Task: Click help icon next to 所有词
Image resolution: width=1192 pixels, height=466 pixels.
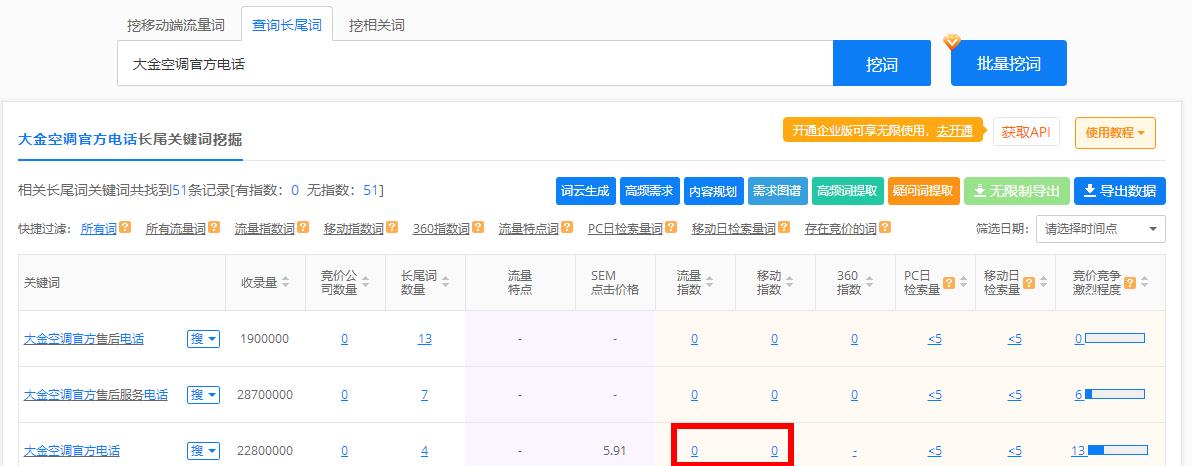Action: pos(125,227)
